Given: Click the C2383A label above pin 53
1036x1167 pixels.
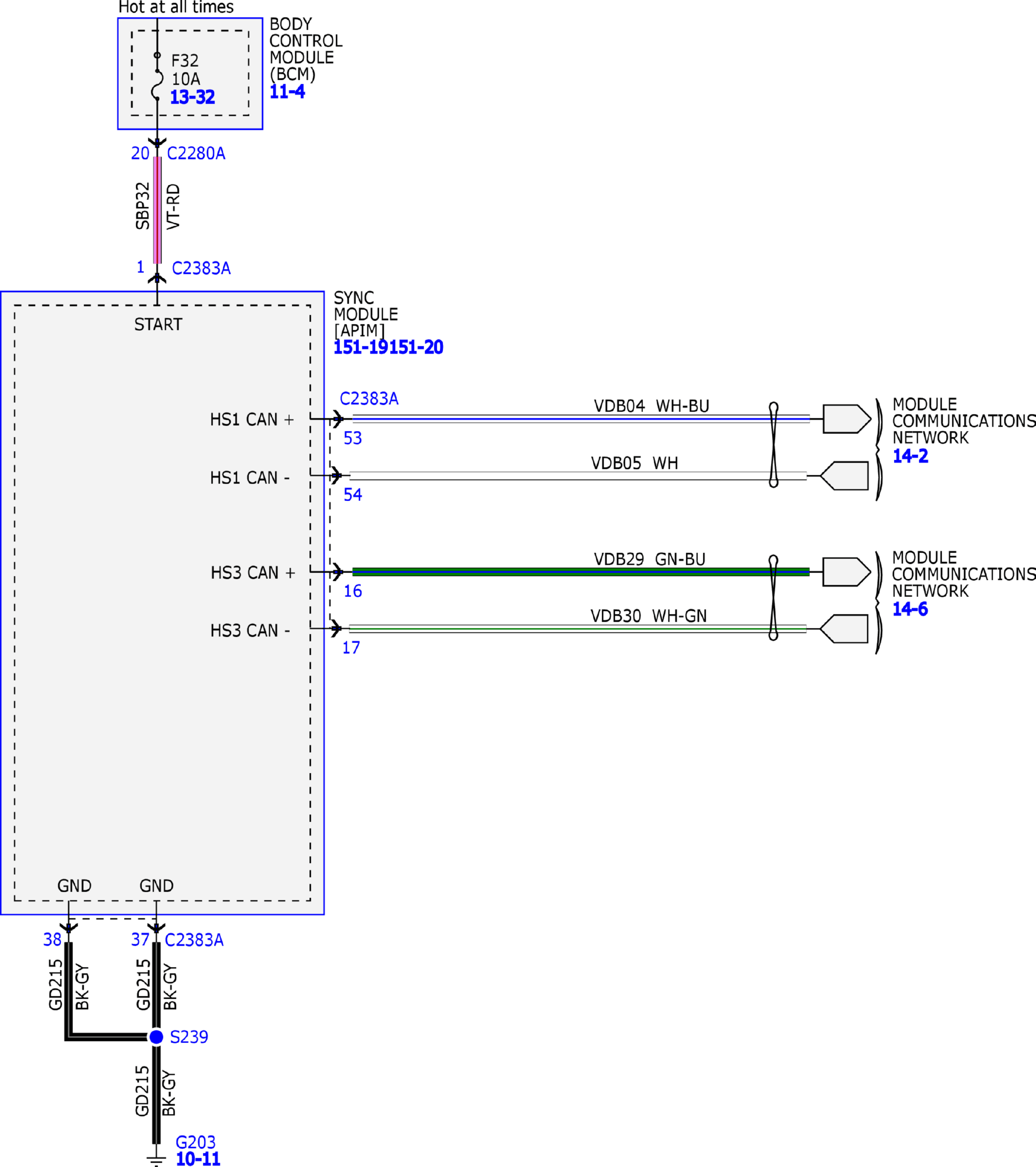Looking at the screenshot, I should pyautogui.click(x=369, y=398).
